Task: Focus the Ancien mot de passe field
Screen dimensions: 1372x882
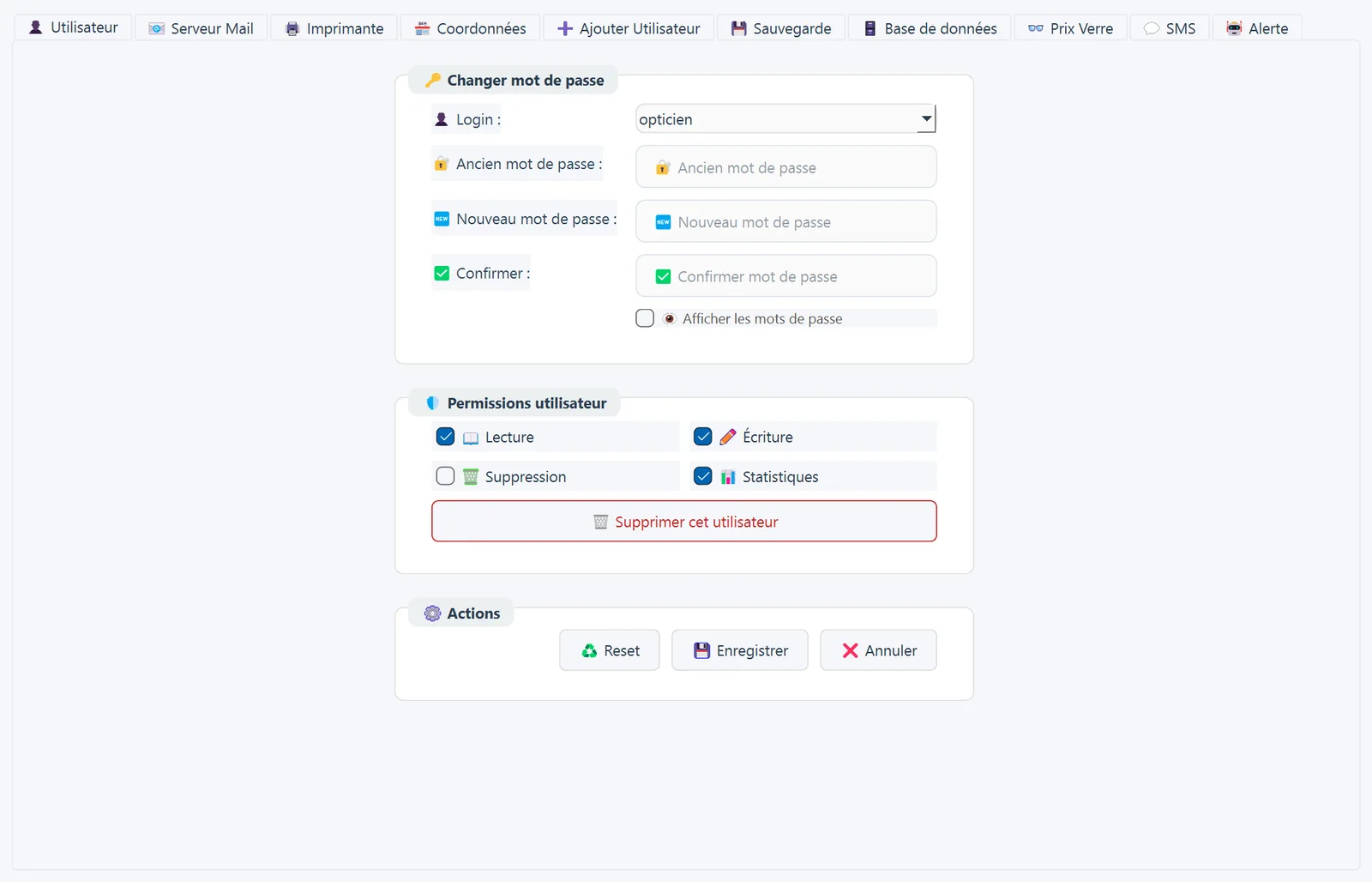Action: click(x=785, y=167)
